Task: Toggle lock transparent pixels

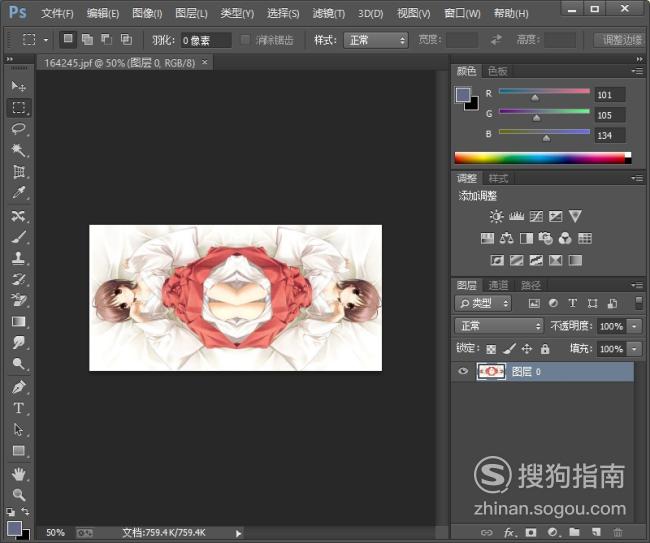Action: (491, 349)
